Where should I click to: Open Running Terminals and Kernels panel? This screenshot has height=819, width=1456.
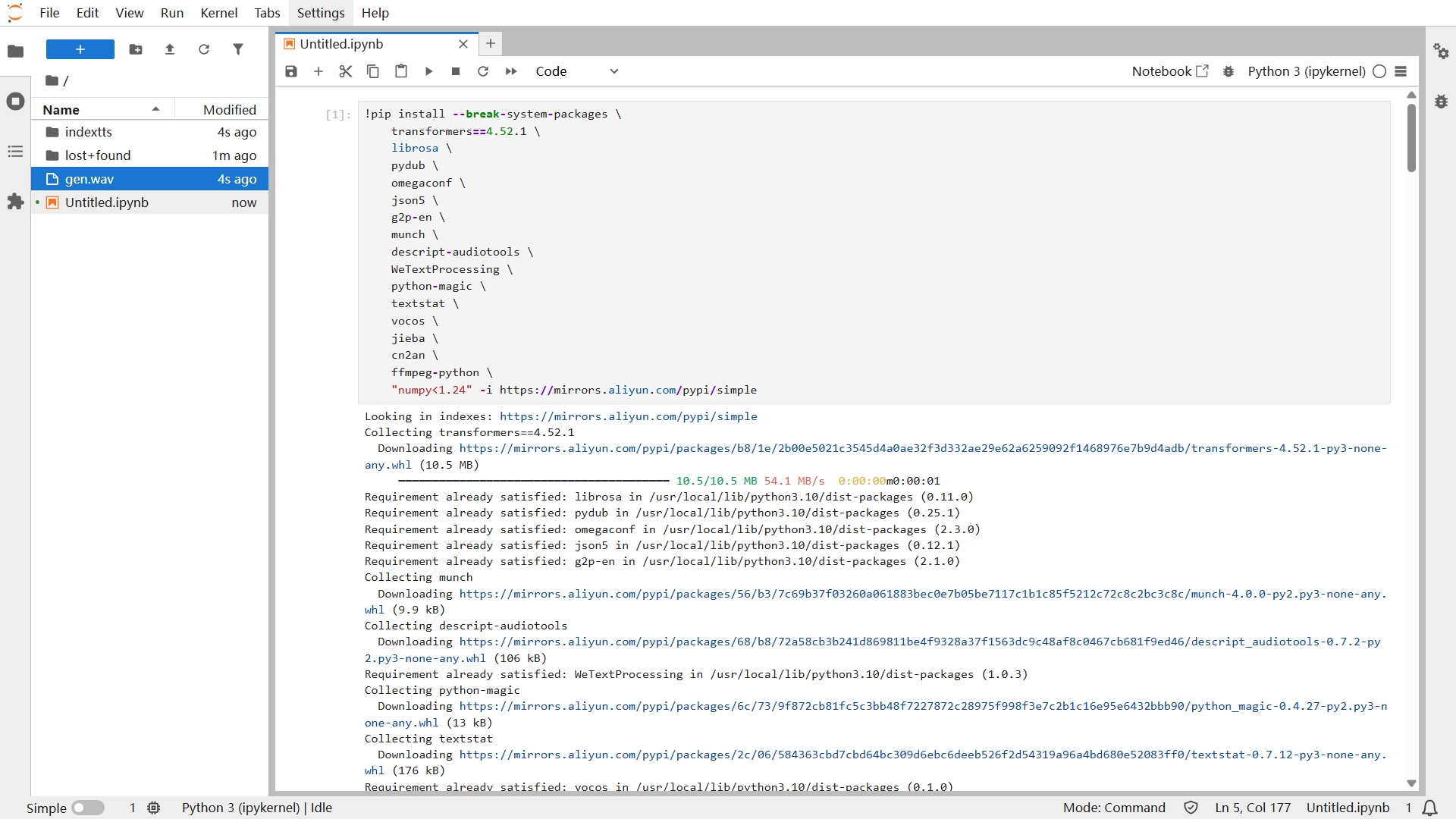(x=15, y=102)
